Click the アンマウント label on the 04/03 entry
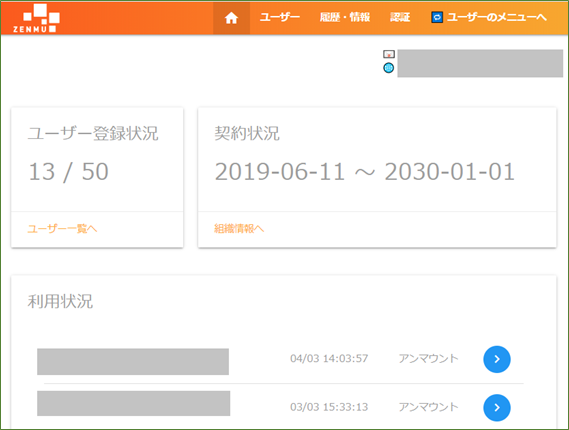Viewport: 569px width, 430px height. pos(428,359)
